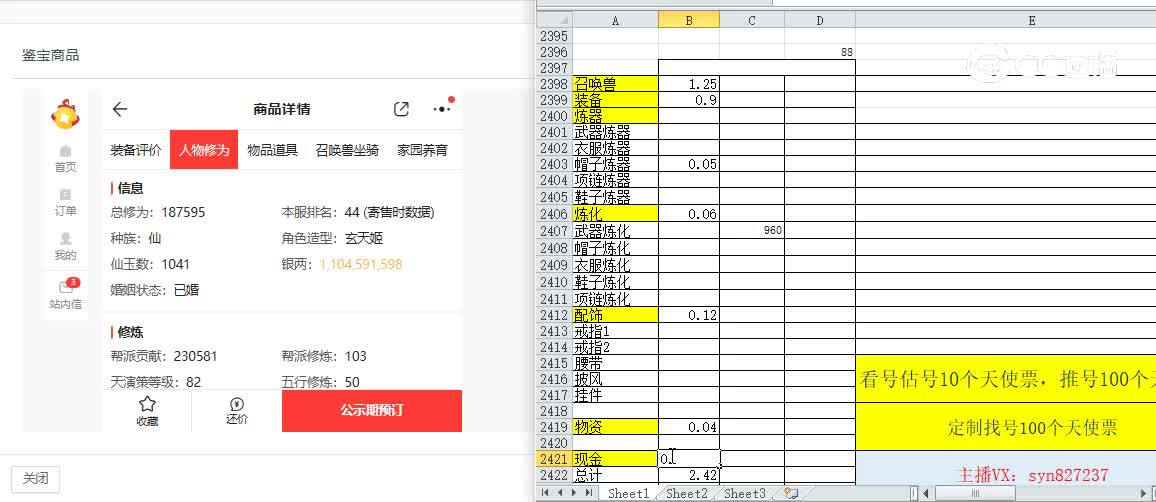Click the active cell next to 现金
This screenshot has height=502, width=1156.
[x=689, y=459]
